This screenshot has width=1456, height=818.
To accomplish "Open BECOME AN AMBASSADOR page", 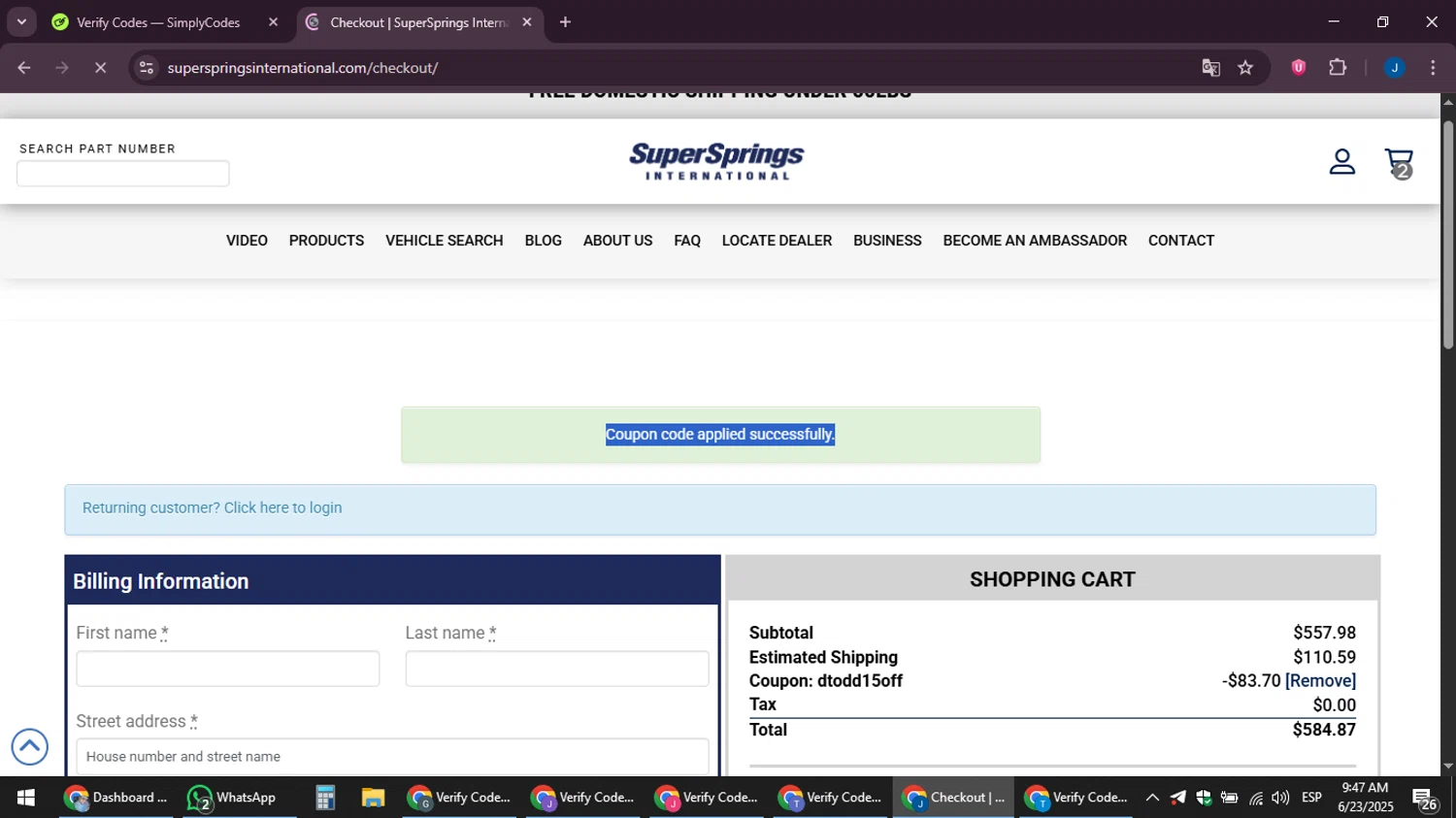I will coord(1035,241).
